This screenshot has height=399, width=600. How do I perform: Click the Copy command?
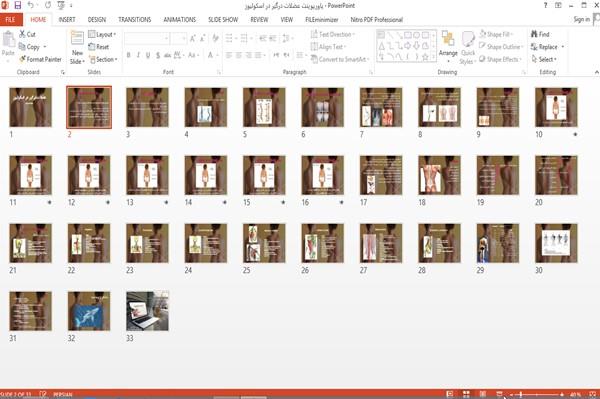30,47
